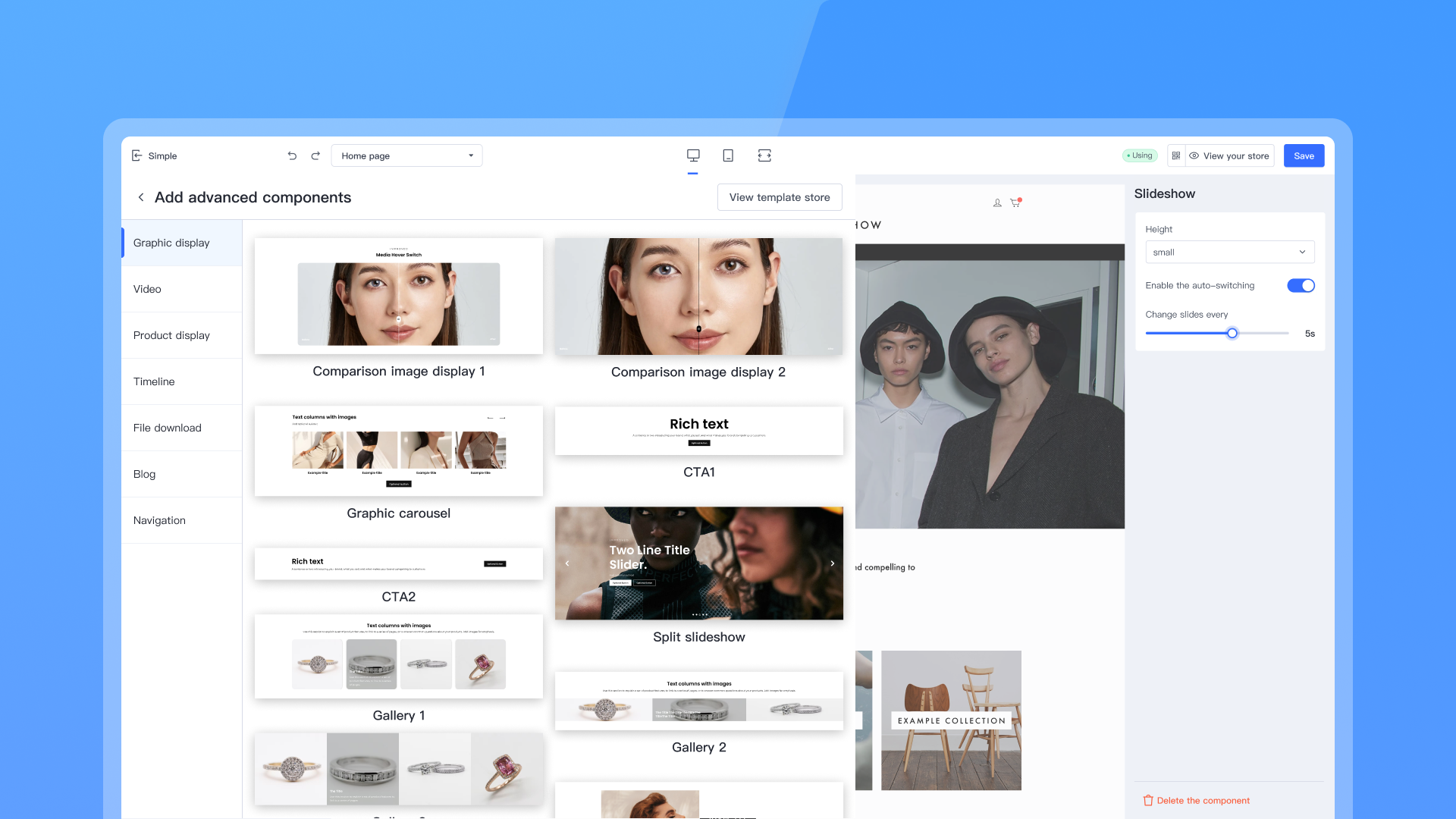This screenshot has width=1456, height=819.
Task: Switch to desktop preview icon
Action: (692, 155)
